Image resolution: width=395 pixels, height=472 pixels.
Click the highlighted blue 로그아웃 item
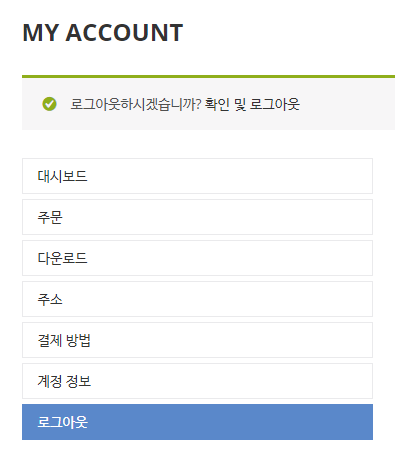click(197, 422)
